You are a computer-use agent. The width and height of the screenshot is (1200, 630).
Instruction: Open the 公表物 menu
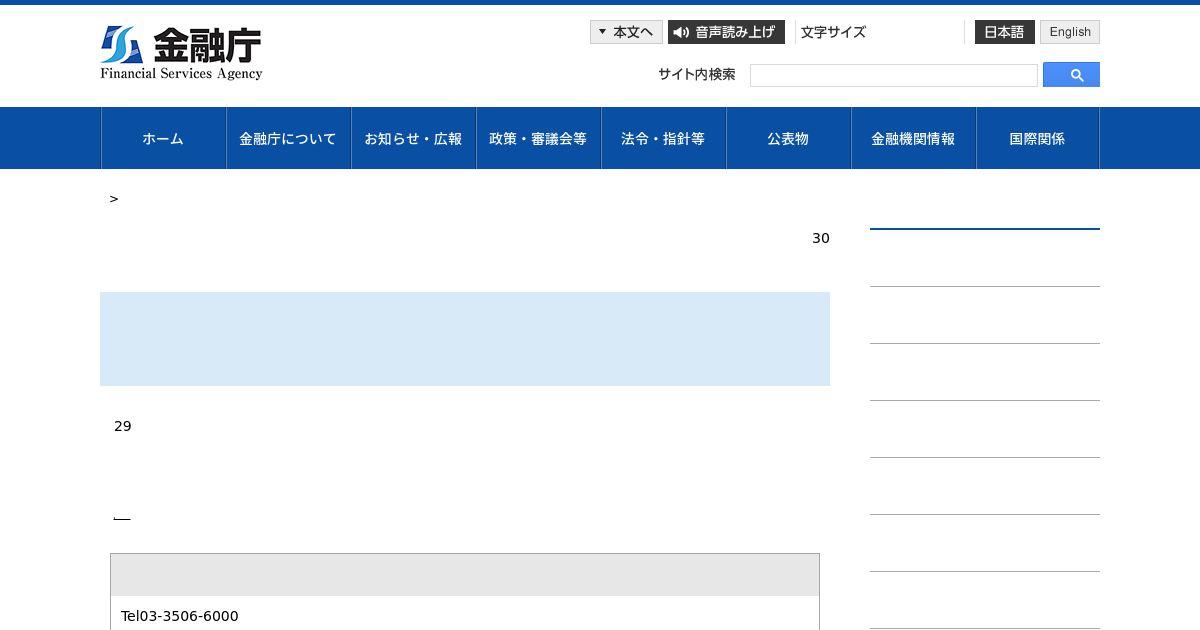pyautogui.click(x=788, y=138)
